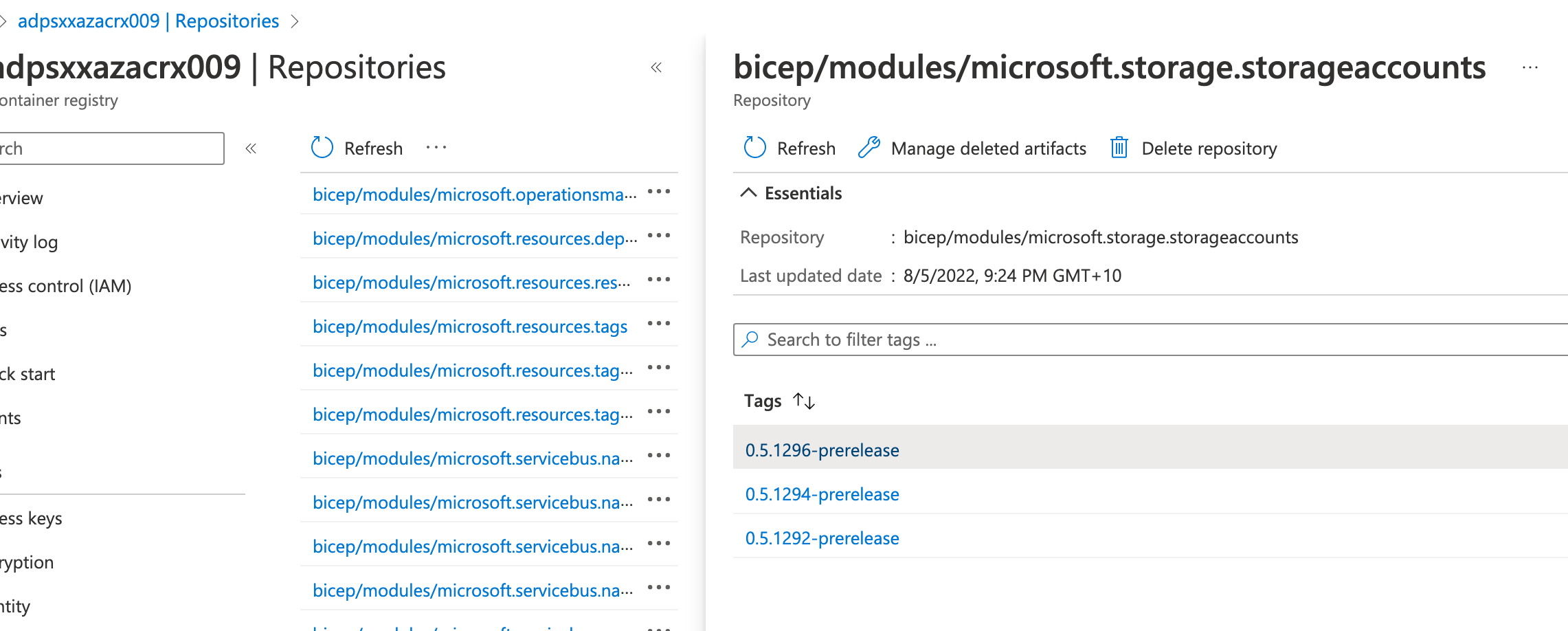Screen dimensions: 1568x631
Task: Sort the Tags column
Action: tap(803, 401)
